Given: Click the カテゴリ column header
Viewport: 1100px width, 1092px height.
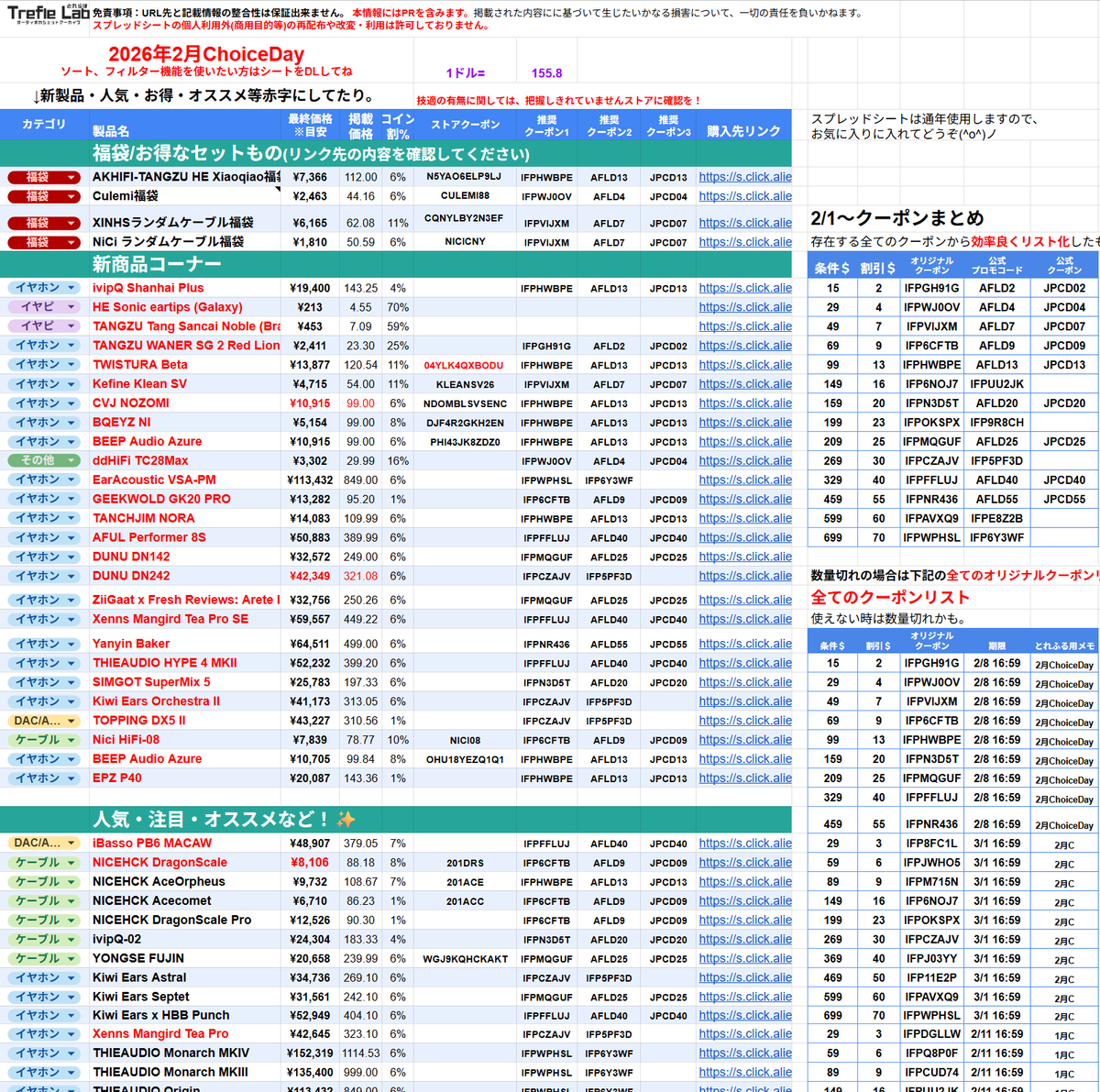Looking at the screenshot, I should [44, 125].
